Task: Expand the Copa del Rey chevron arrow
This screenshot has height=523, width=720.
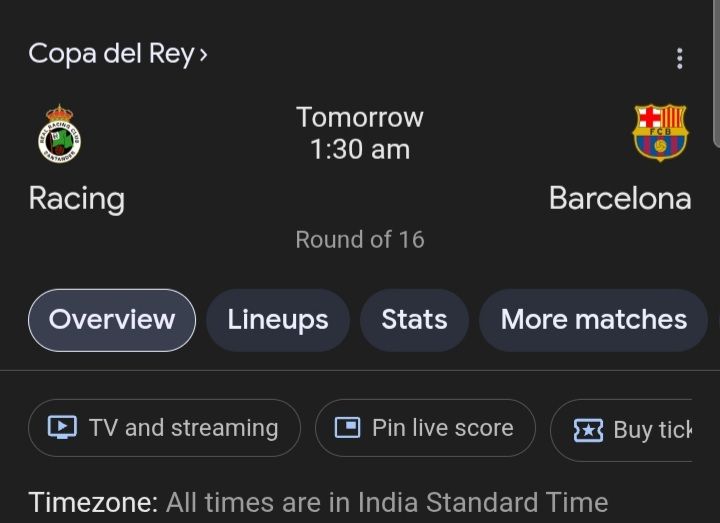Action: click(x=204, y=54)
